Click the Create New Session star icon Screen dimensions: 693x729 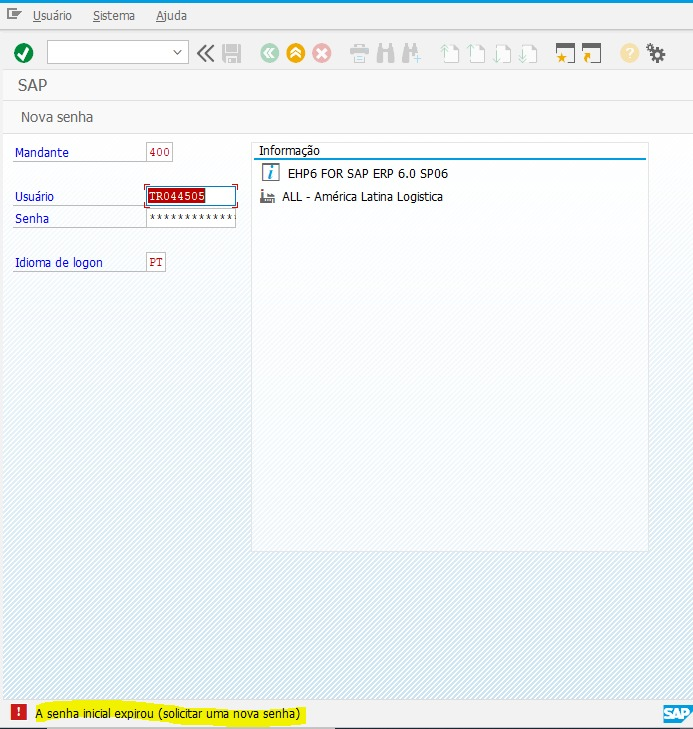click(x=565, y=53)
